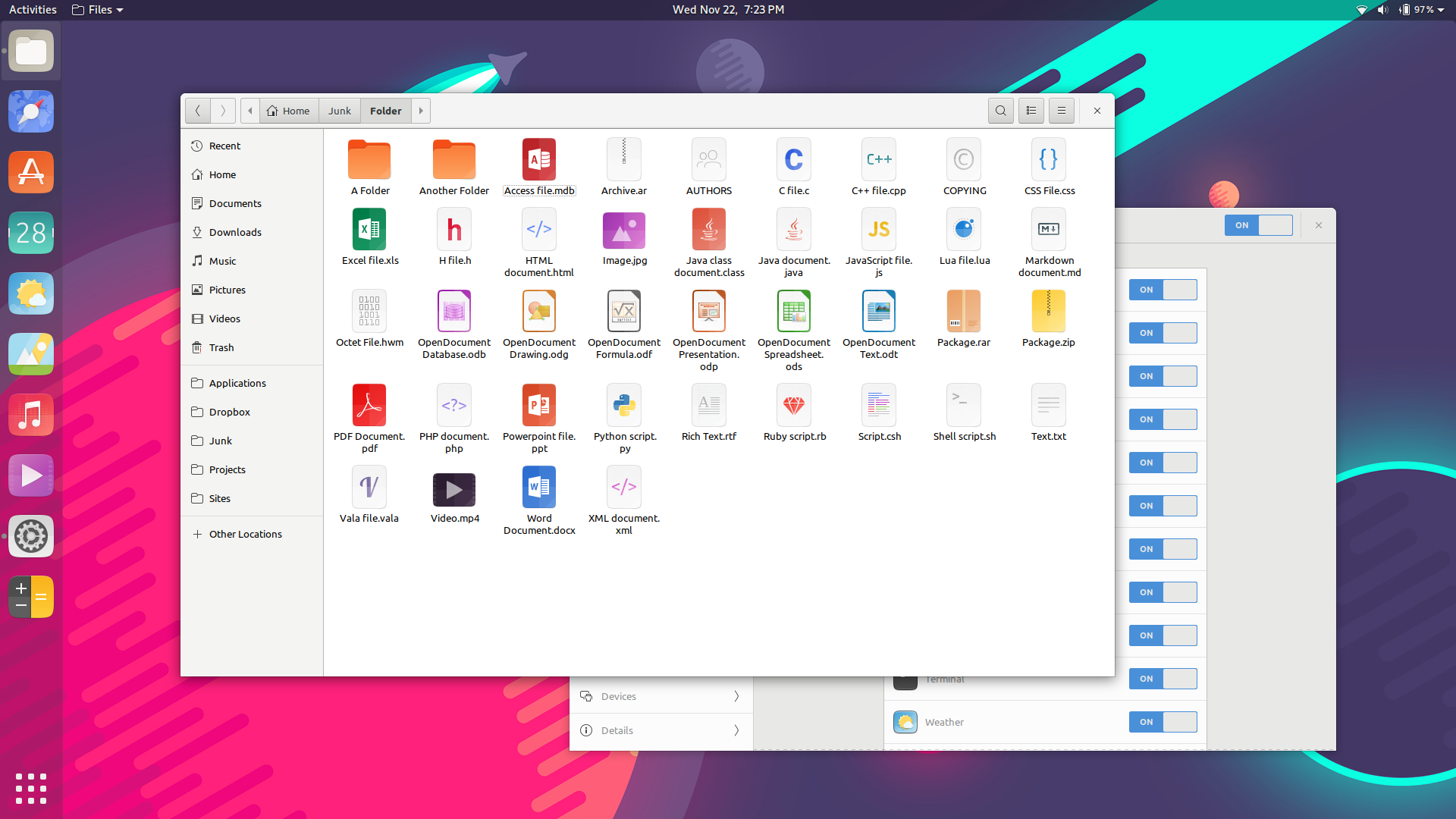
Task: Select the Vala file.vala icon
Action: pos(369,487)
